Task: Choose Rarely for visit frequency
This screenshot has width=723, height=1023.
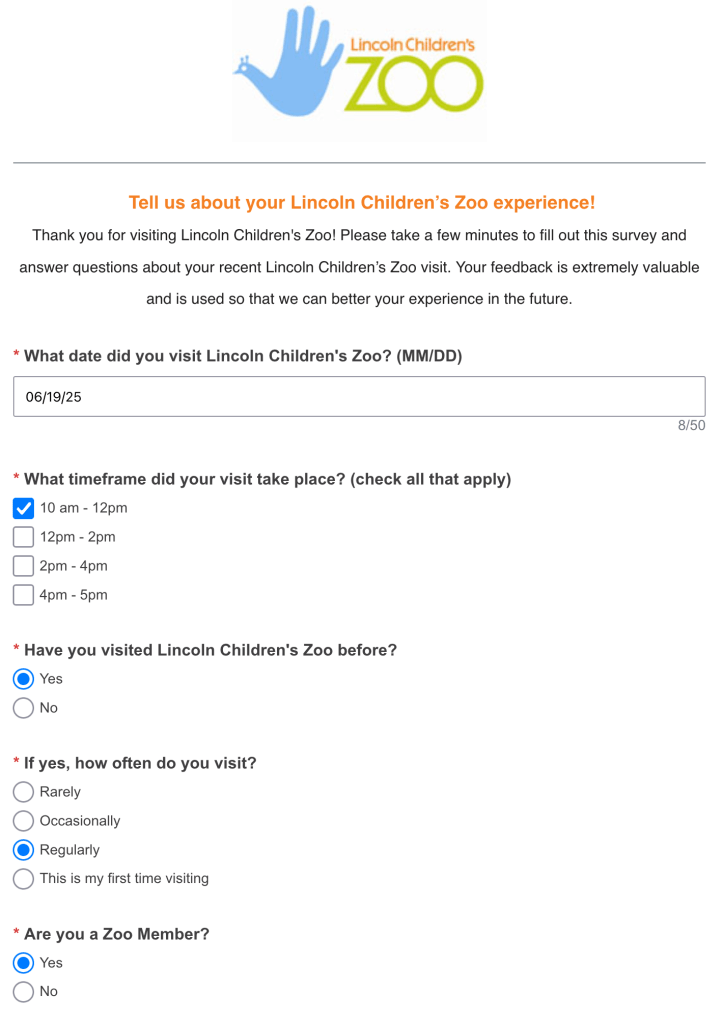Action: pyautogui.click(x=24, y=792)
